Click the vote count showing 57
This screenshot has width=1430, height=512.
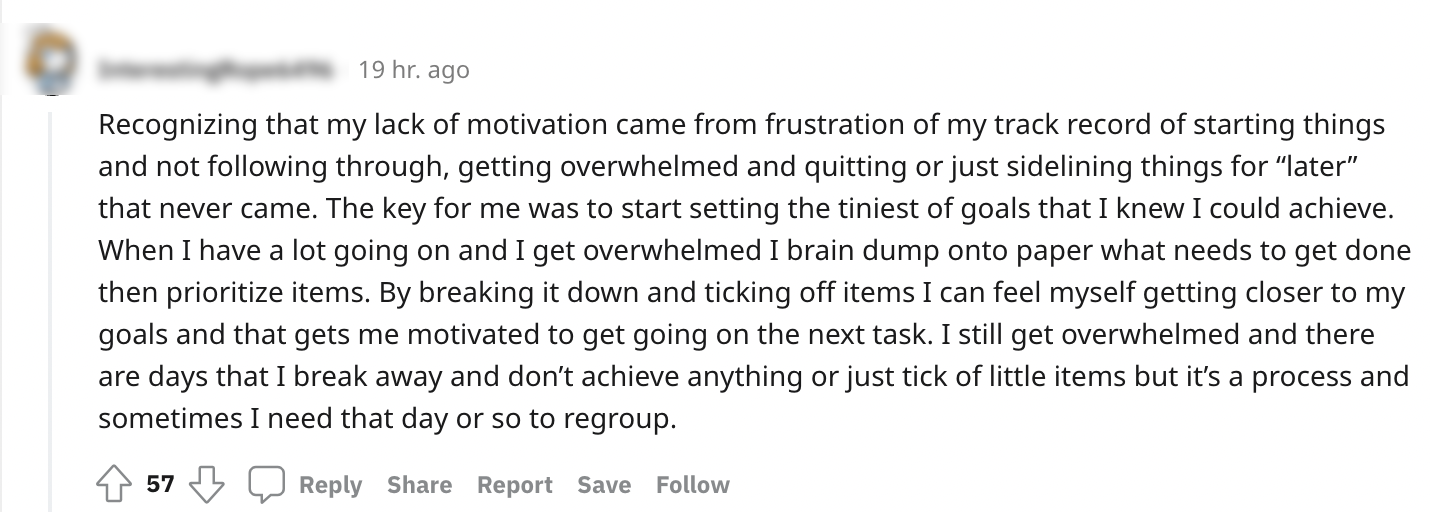pyautogui.click(x=160, y=485)
